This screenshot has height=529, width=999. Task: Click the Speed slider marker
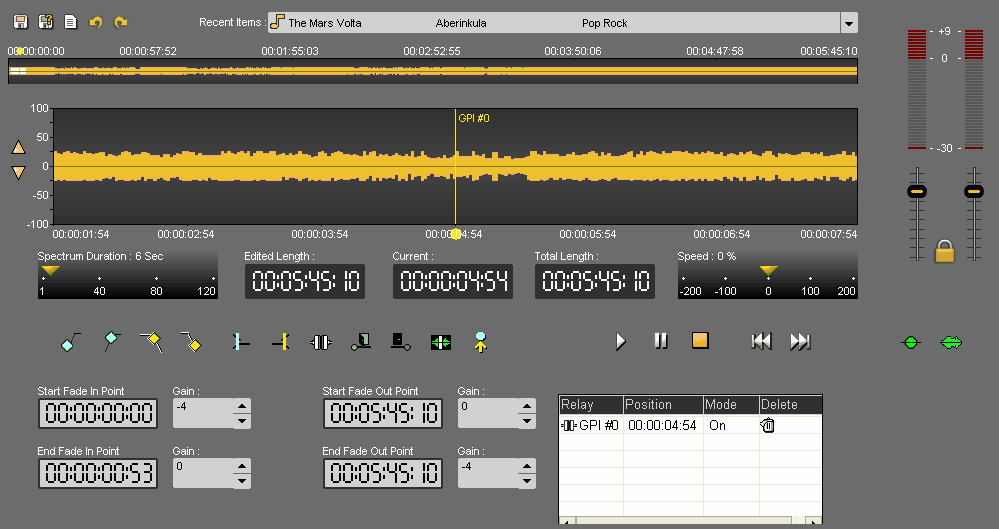(768, 271)
